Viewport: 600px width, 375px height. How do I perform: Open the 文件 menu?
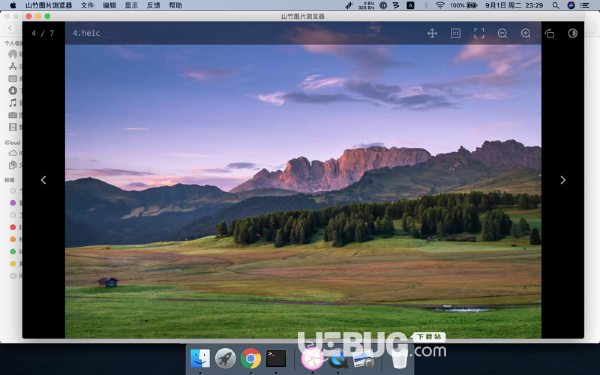pyautogui.click(x=87, y=5)
